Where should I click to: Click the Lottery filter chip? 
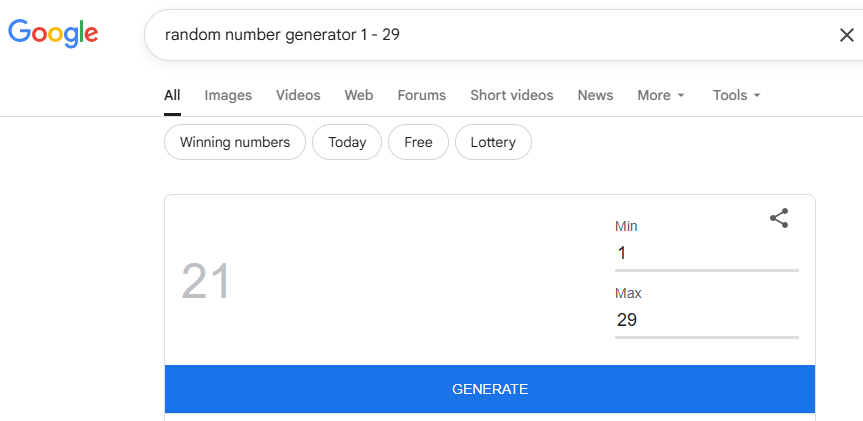[x=493, y=142]
